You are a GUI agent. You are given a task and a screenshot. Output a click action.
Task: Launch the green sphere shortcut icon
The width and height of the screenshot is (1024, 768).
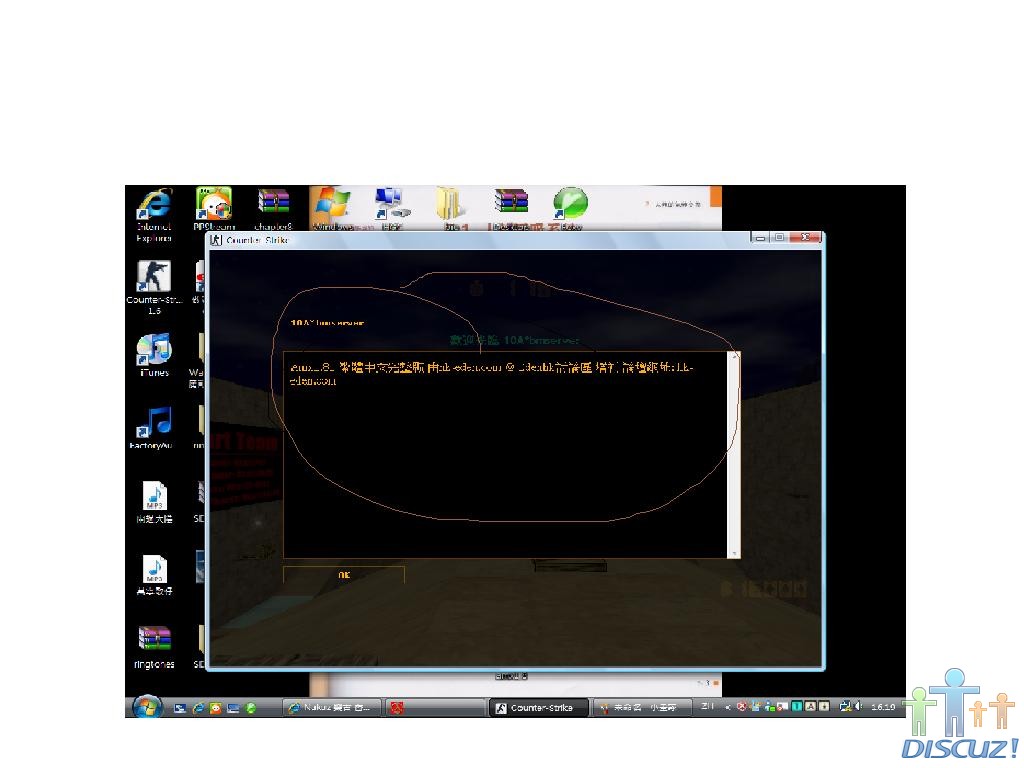click(x=570, y=203)
